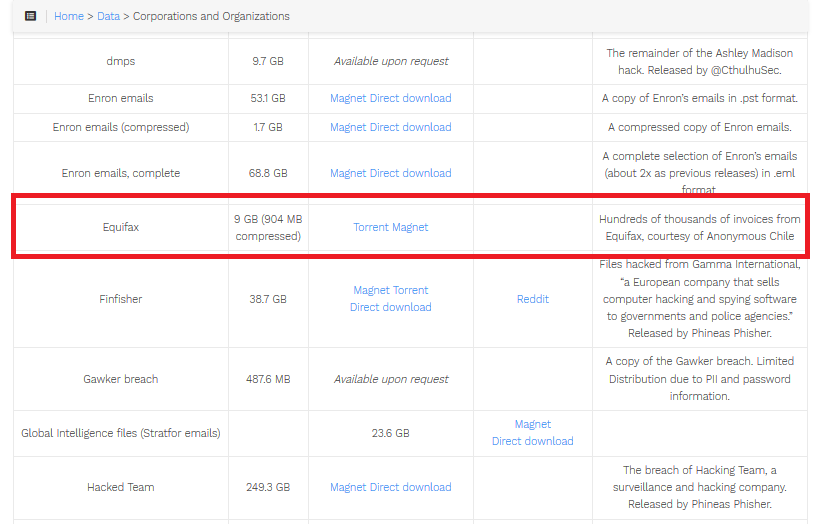Open Direct download link in Hacked Team row
840x524 pixels.
pos(410,487)
